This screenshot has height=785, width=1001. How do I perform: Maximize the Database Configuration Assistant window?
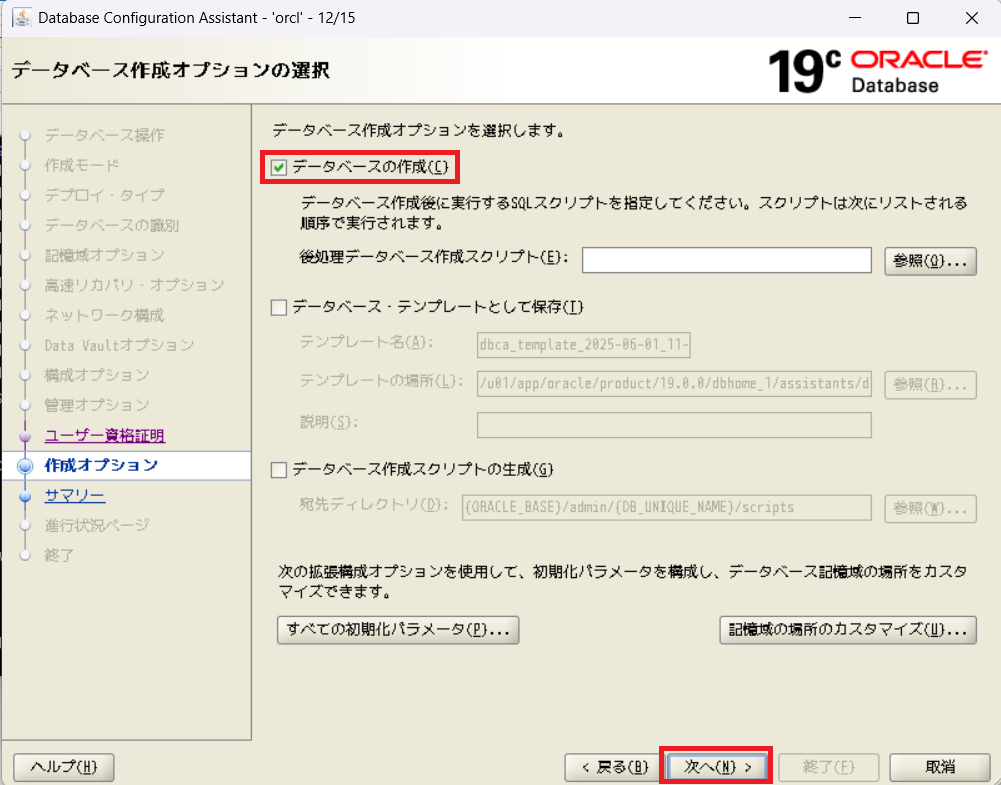coord(912,18)
